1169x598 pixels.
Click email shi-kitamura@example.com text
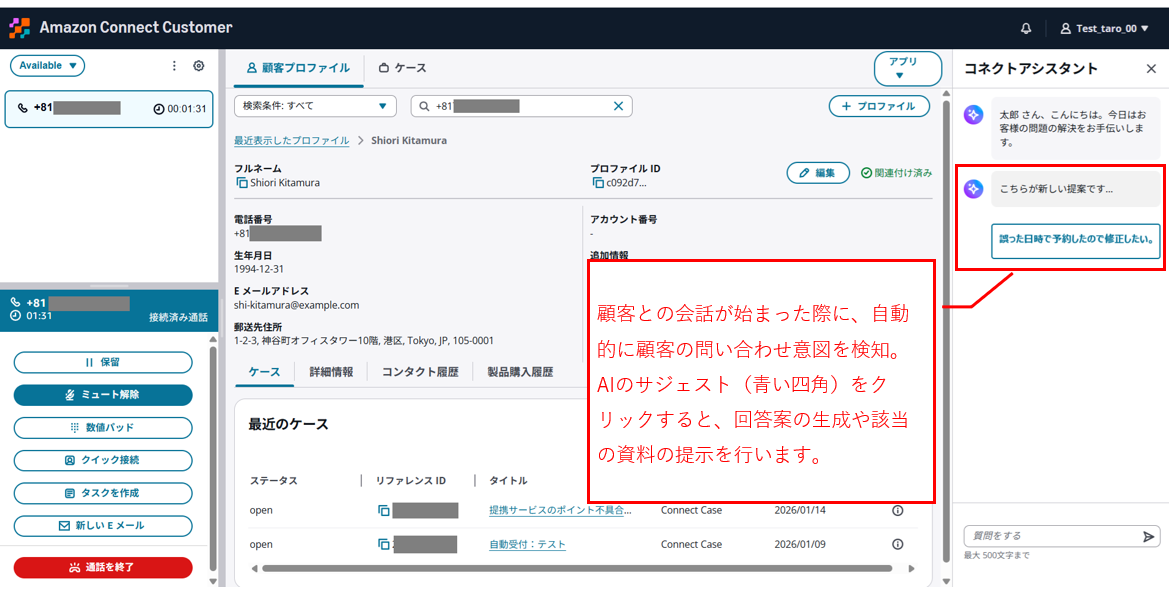pos(297,305)
